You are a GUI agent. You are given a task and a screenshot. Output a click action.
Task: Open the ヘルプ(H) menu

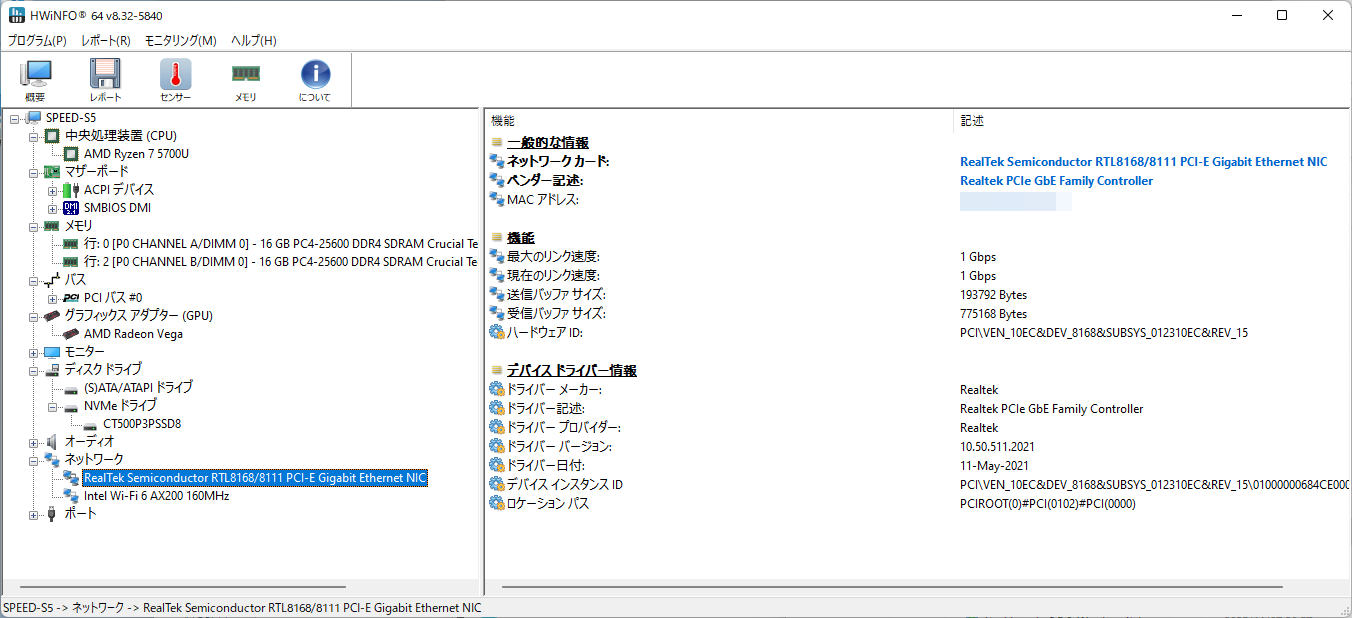[x=253, y=41]
